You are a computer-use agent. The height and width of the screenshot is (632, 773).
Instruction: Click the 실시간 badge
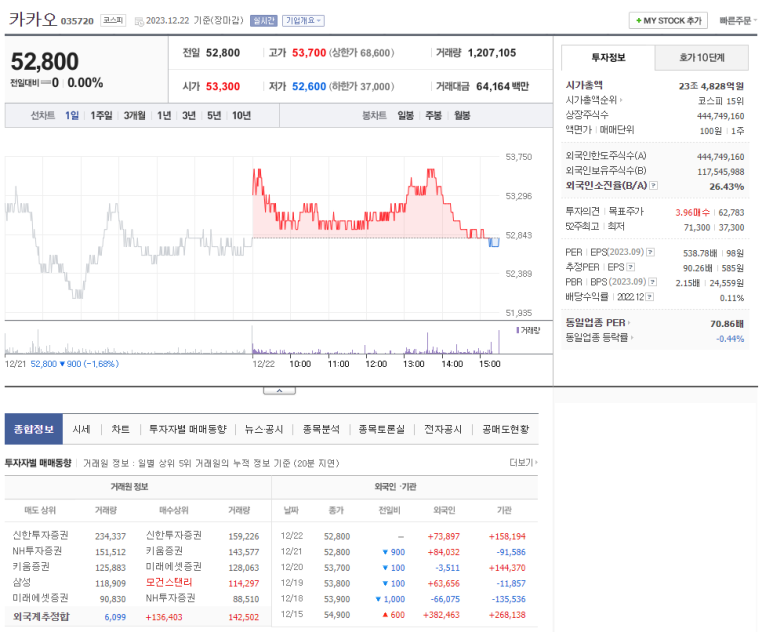[264, 21]
